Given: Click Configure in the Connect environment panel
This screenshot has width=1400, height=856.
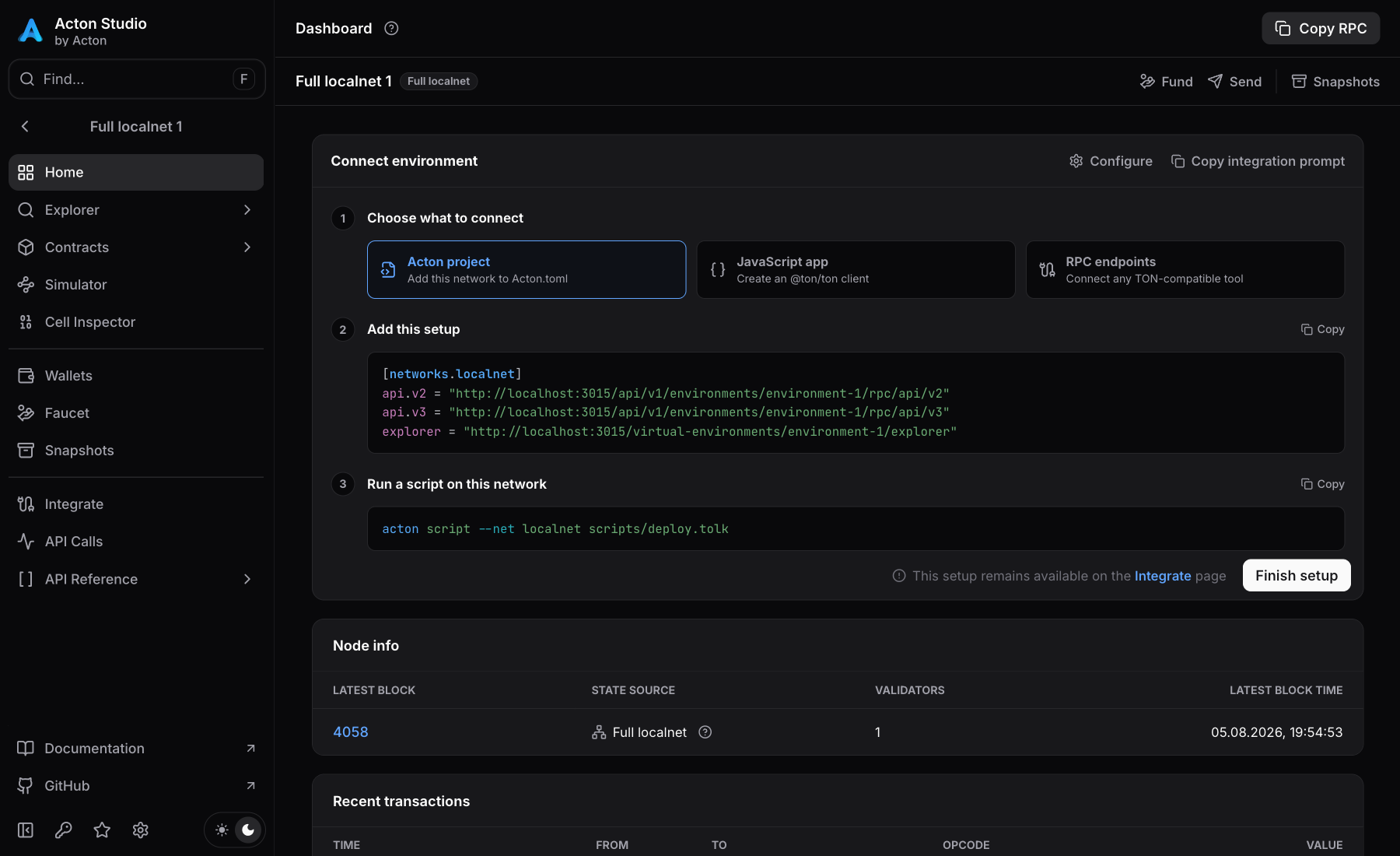Looking at the screenshot, I should (x=1111, y=161).
